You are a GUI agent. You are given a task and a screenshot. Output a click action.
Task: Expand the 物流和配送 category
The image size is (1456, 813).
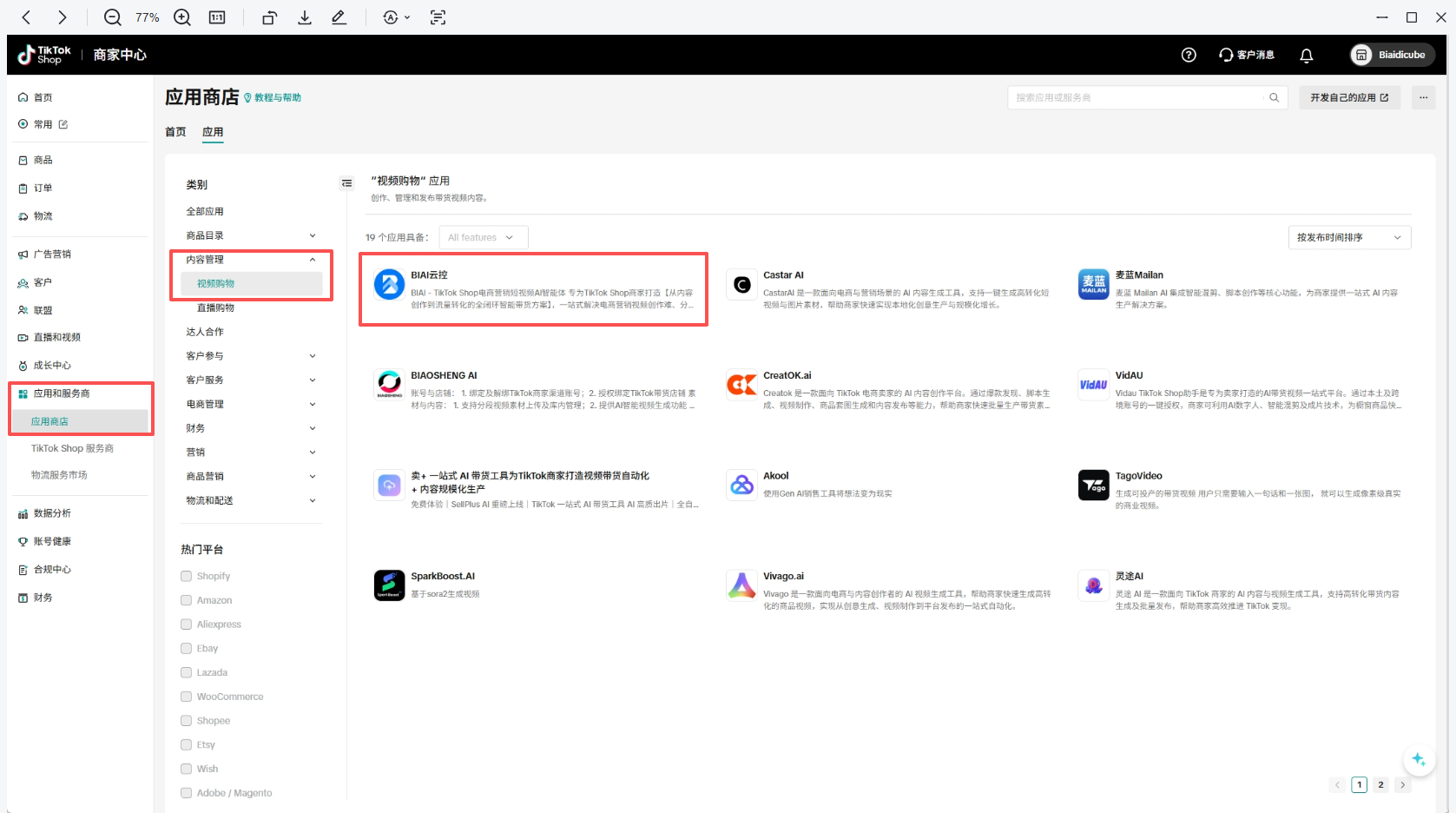click(313, 500)
